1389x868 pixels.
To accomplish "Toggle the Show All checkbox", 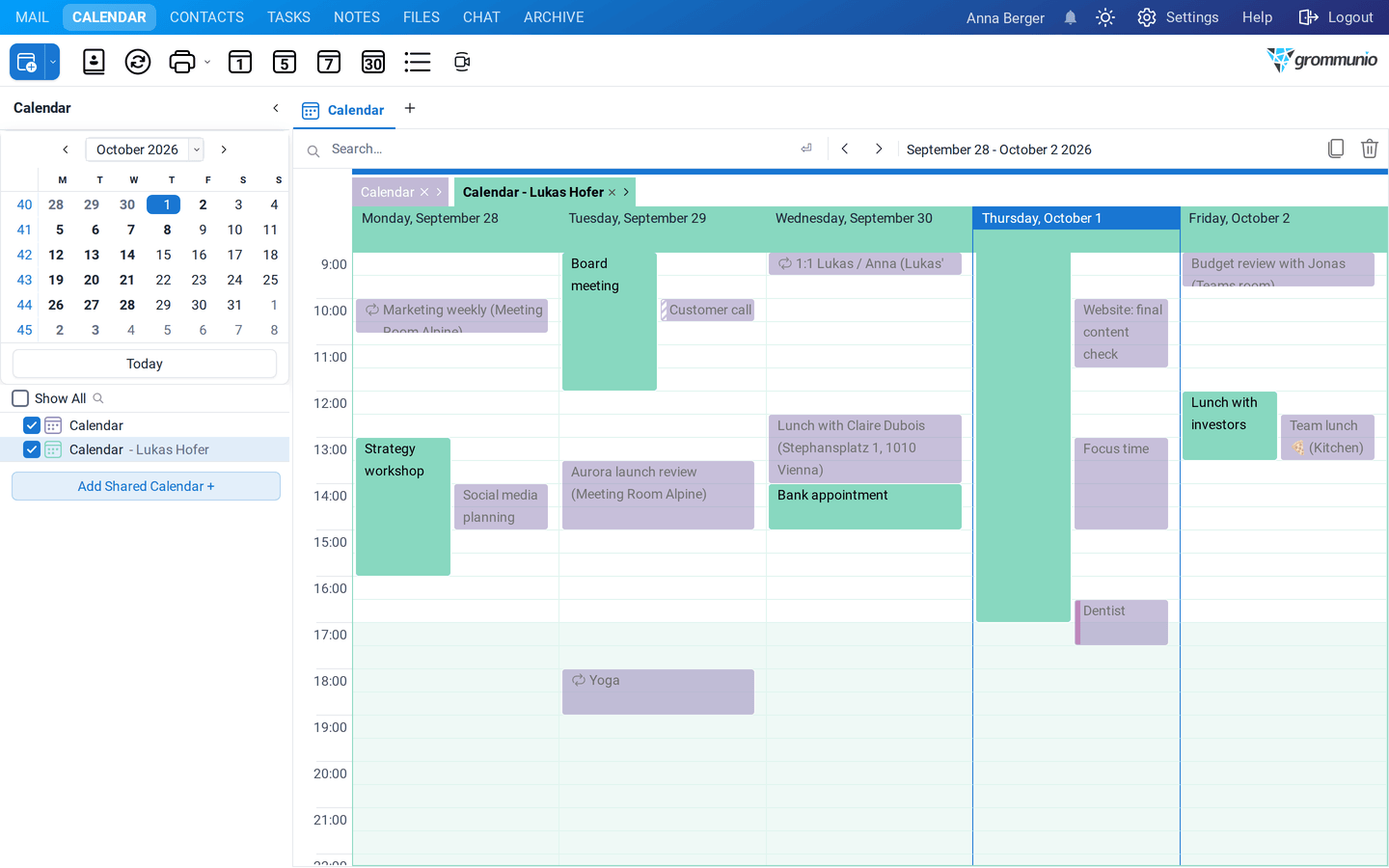I will point(20,398).
